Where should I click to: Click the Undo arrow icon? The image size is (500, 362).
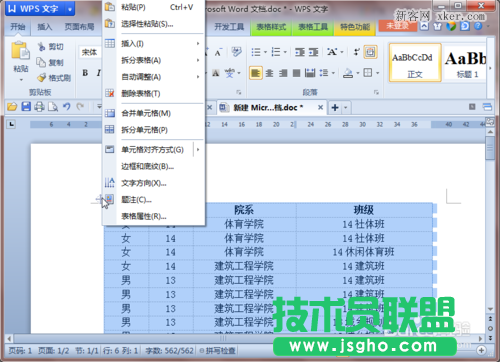(x=67, y=107)
